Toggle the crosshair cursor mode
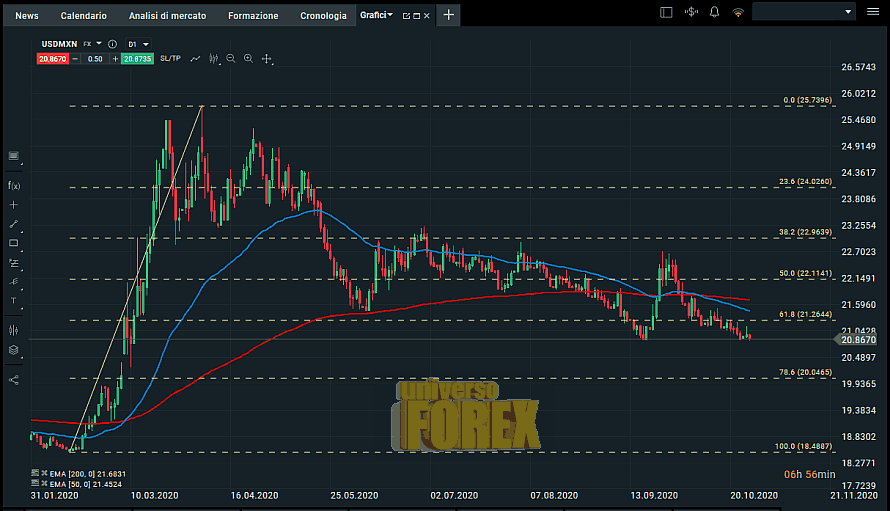The height and width of the screenshot is (511, 890). [x=267, y=59]
